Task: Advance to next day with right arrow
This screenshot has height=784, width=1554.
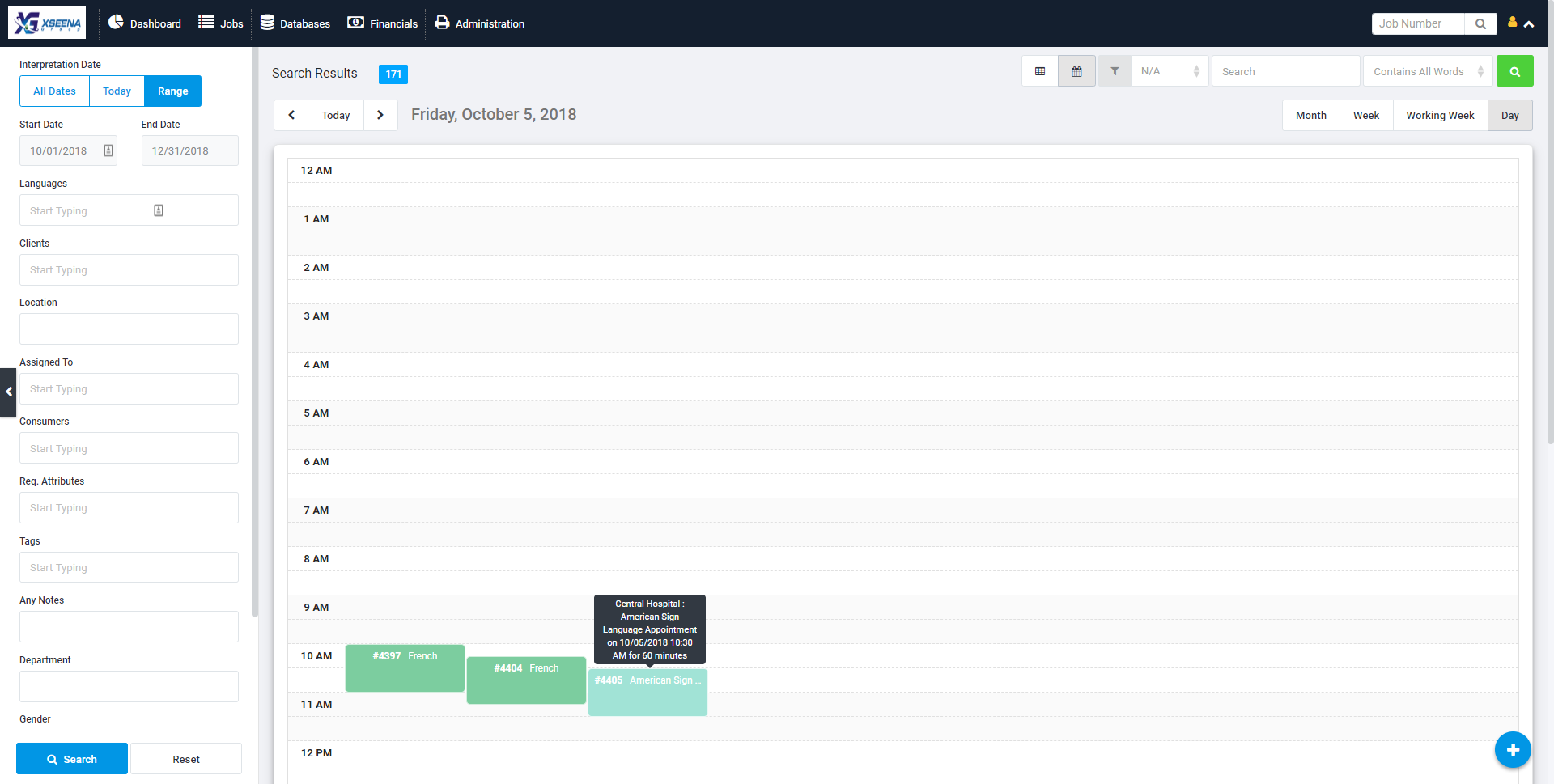Action: 380,115
